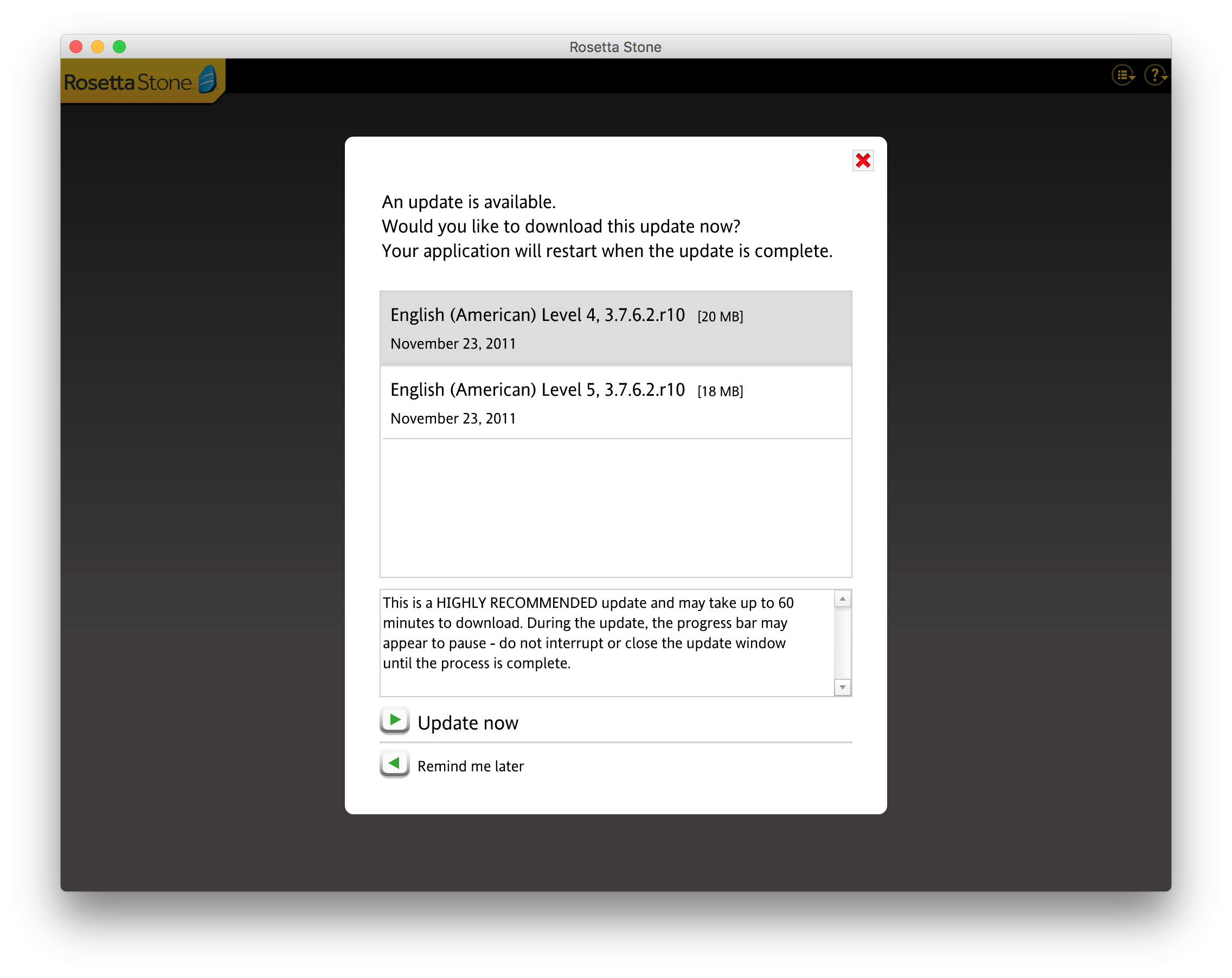Click Update now to start downloading
The width and height of the screenshot is (1232, 978).
[x=468, y=722]
